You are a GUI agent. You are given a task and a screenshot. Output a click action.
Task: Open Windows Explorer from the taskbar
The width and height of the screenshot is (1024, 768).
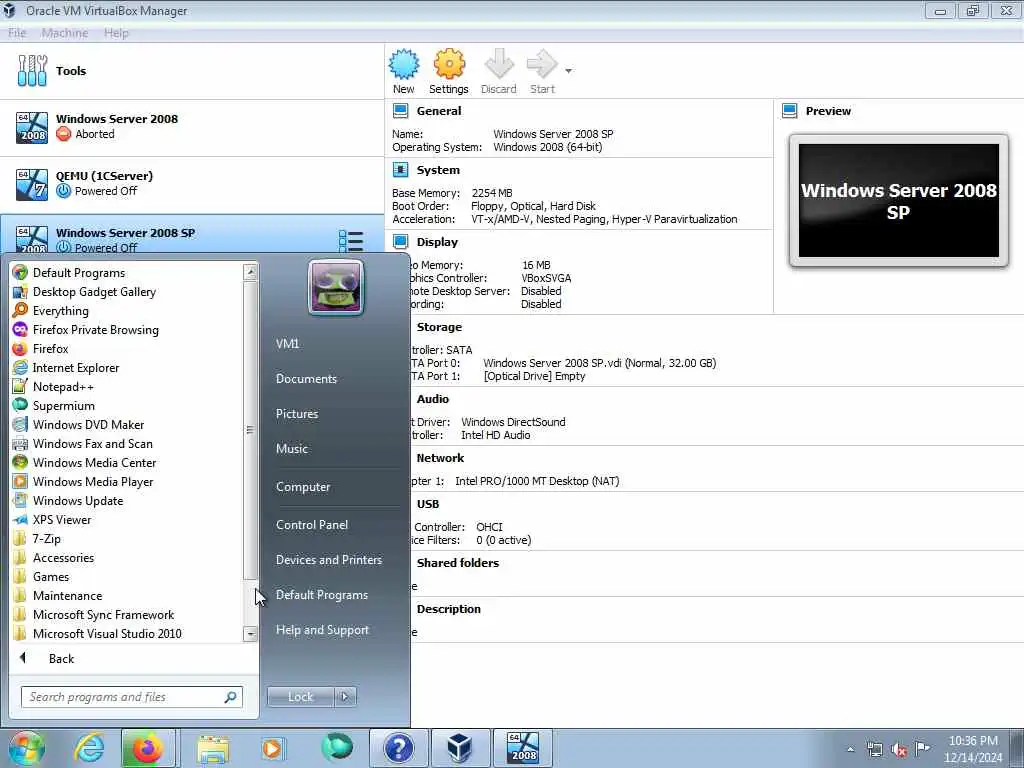[x=214, y=748]
